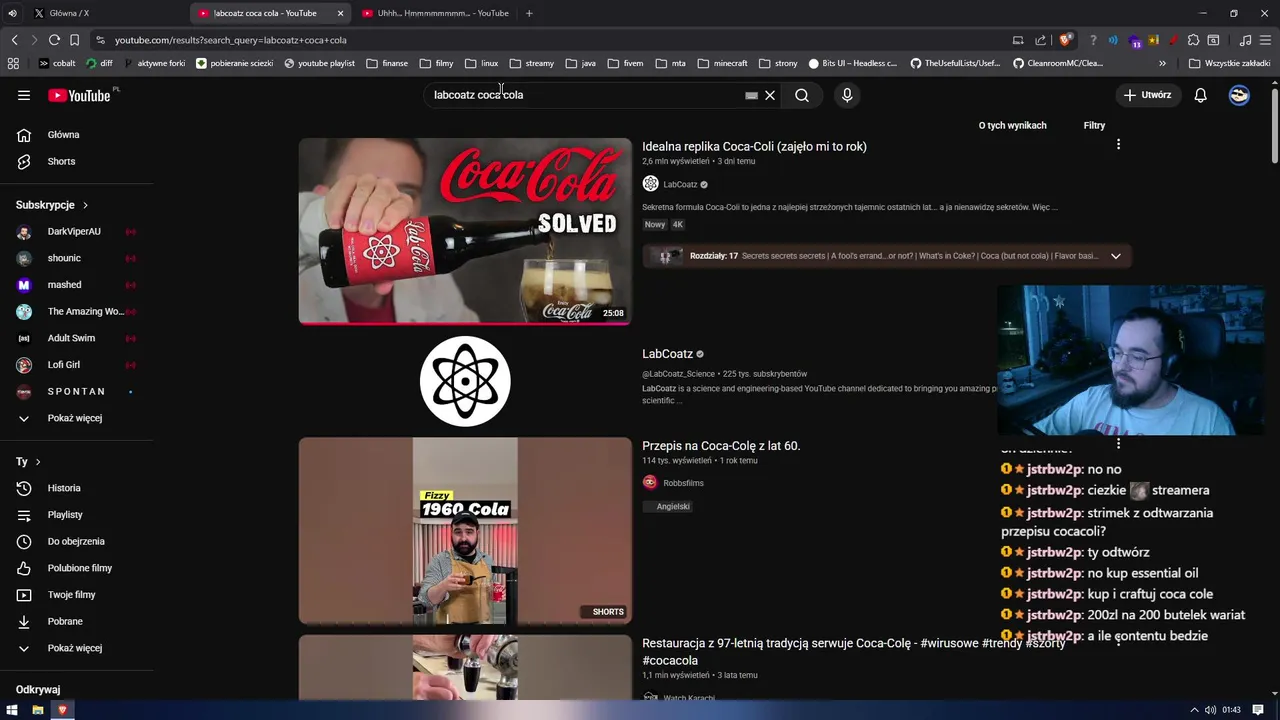Go to the YouTube logo home

[x=79, y=95]
